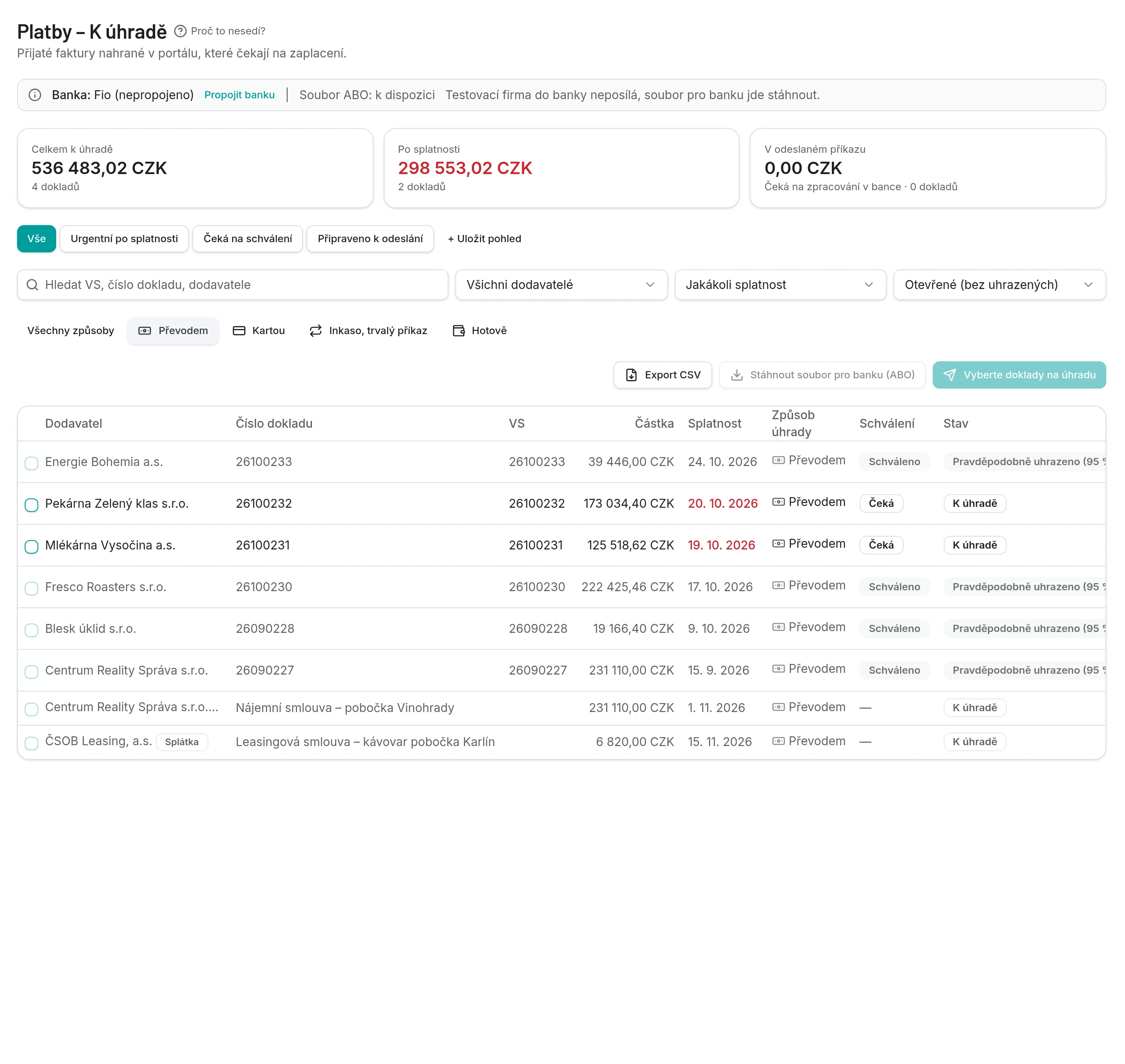The width and height of the screenshot is (1125, 1064).
Task: Click payment icon in Mlékárna Vysočina row
Action: (779, 543)
